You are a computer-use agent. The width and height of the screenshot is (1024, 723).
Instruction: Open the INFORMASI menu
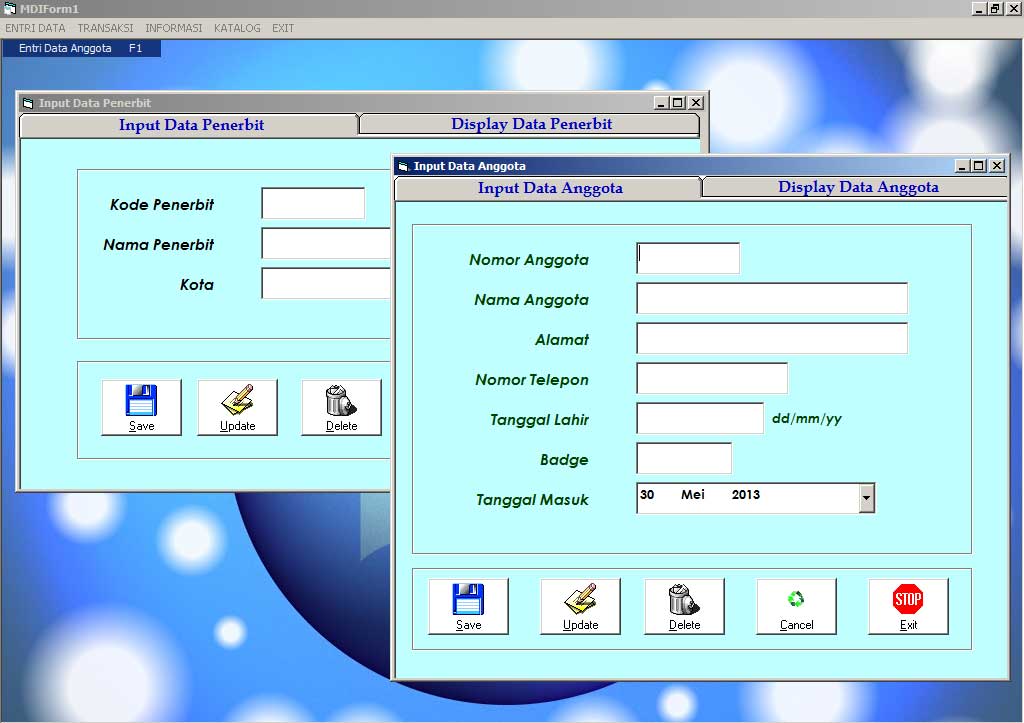tap(173, 28)
